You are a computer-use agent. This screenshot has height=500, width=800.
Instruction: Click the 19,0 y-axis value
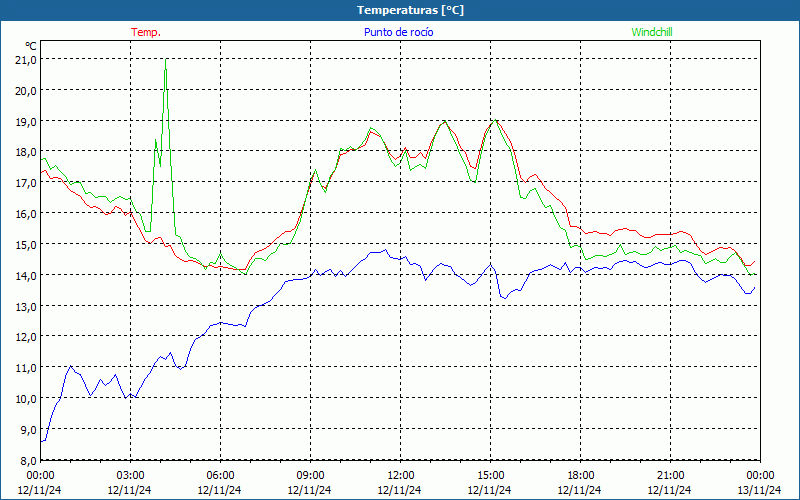(27, 121)
